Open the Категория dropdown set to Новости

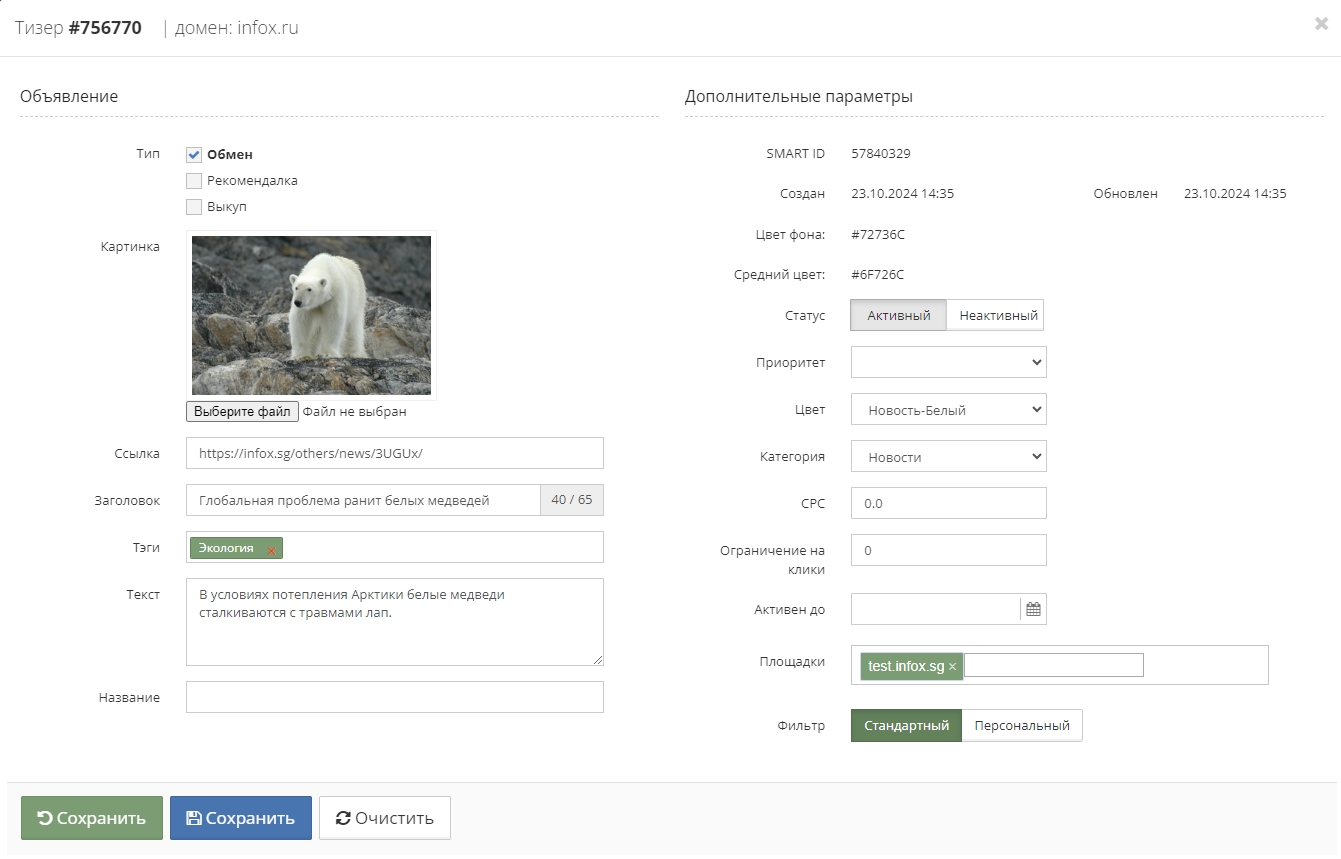pyautogui.click(x=947, y=456)
